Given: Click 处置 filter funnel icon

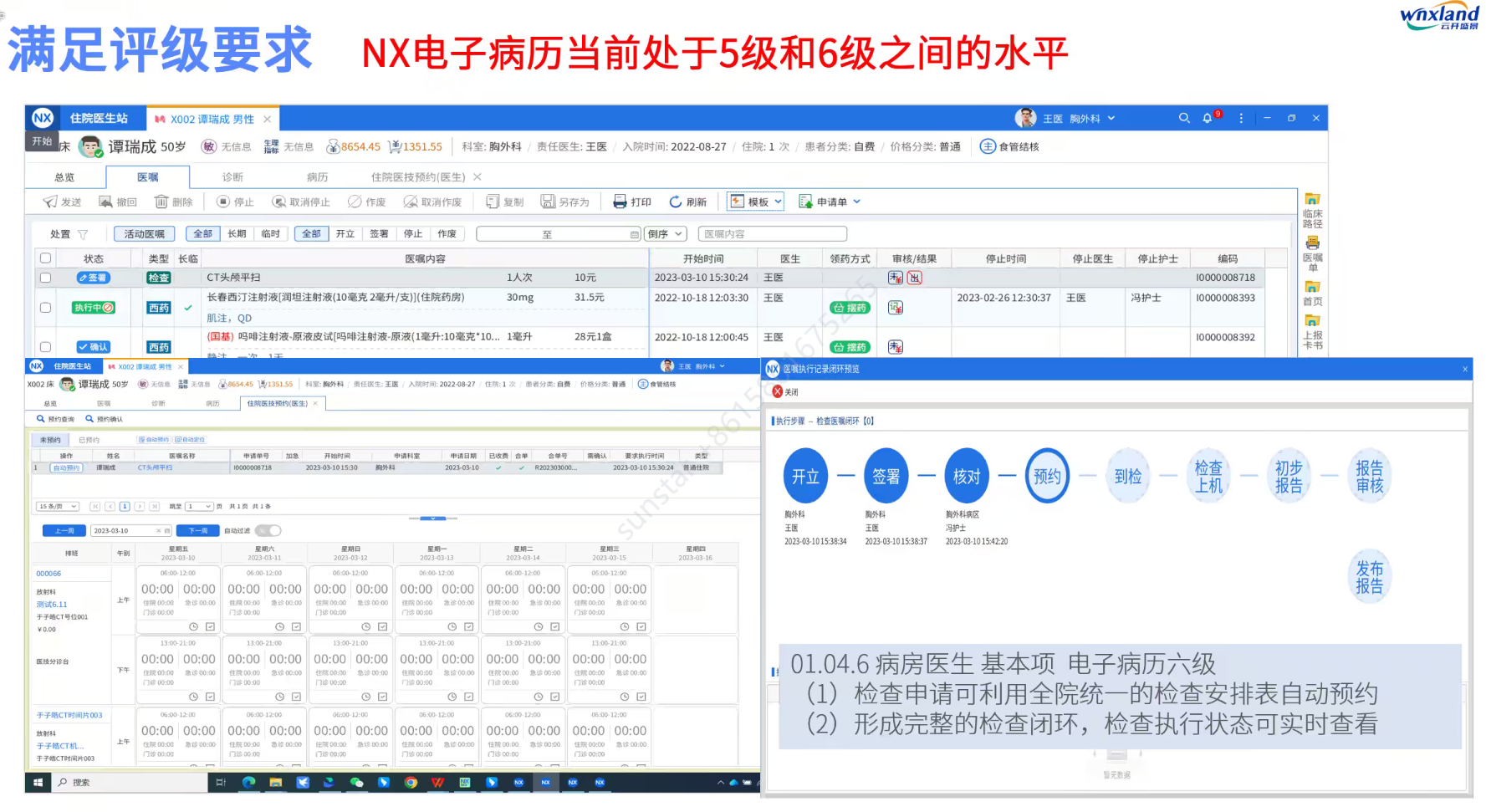Looking at the screenshot, I should (x=83, y=234).
